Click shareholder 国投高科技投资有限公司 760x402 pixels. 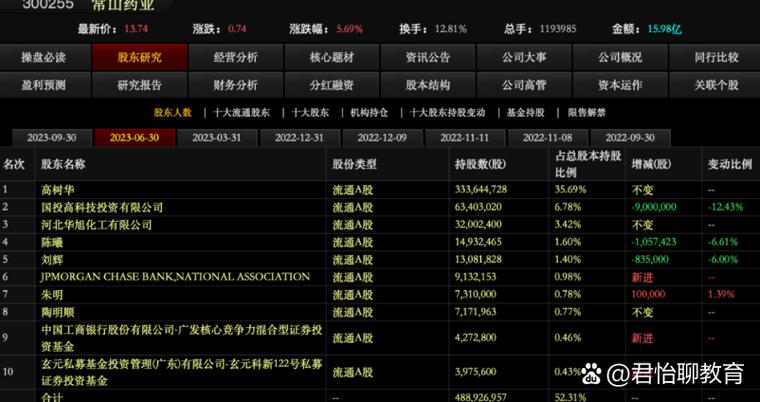pos(102,207)
